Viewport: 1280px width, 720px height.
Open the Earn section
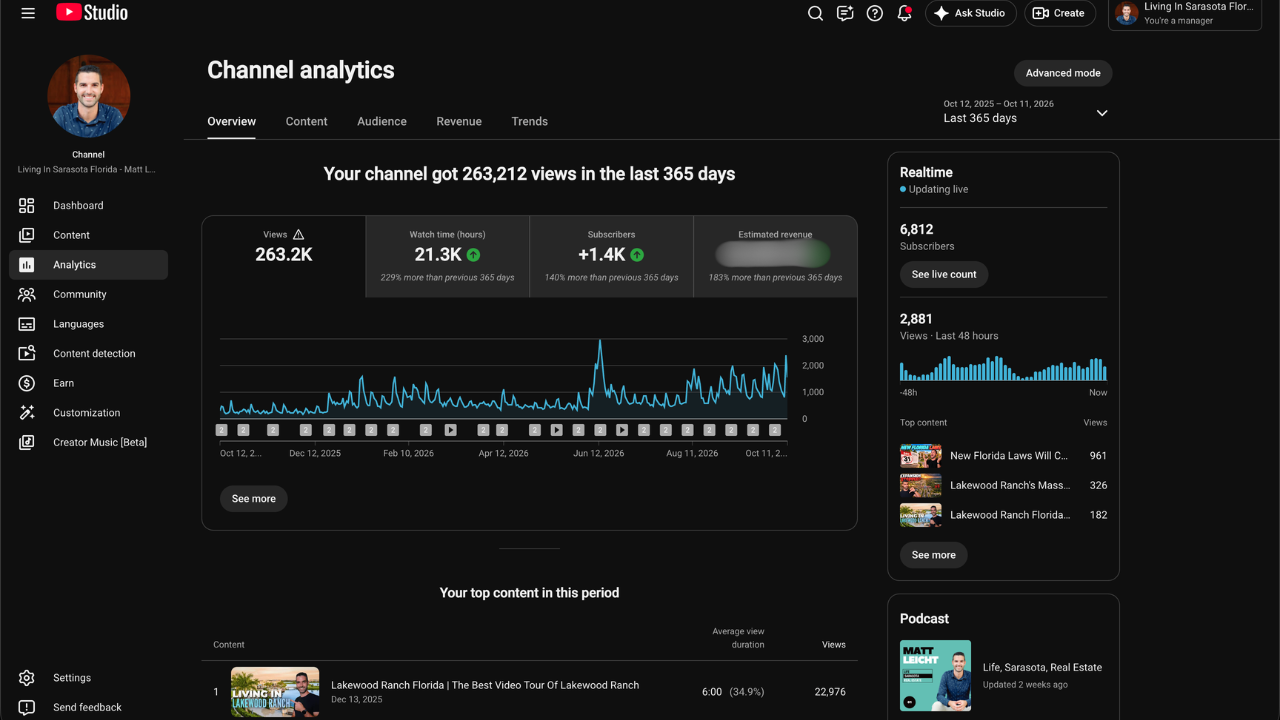(x=88, y=383)
